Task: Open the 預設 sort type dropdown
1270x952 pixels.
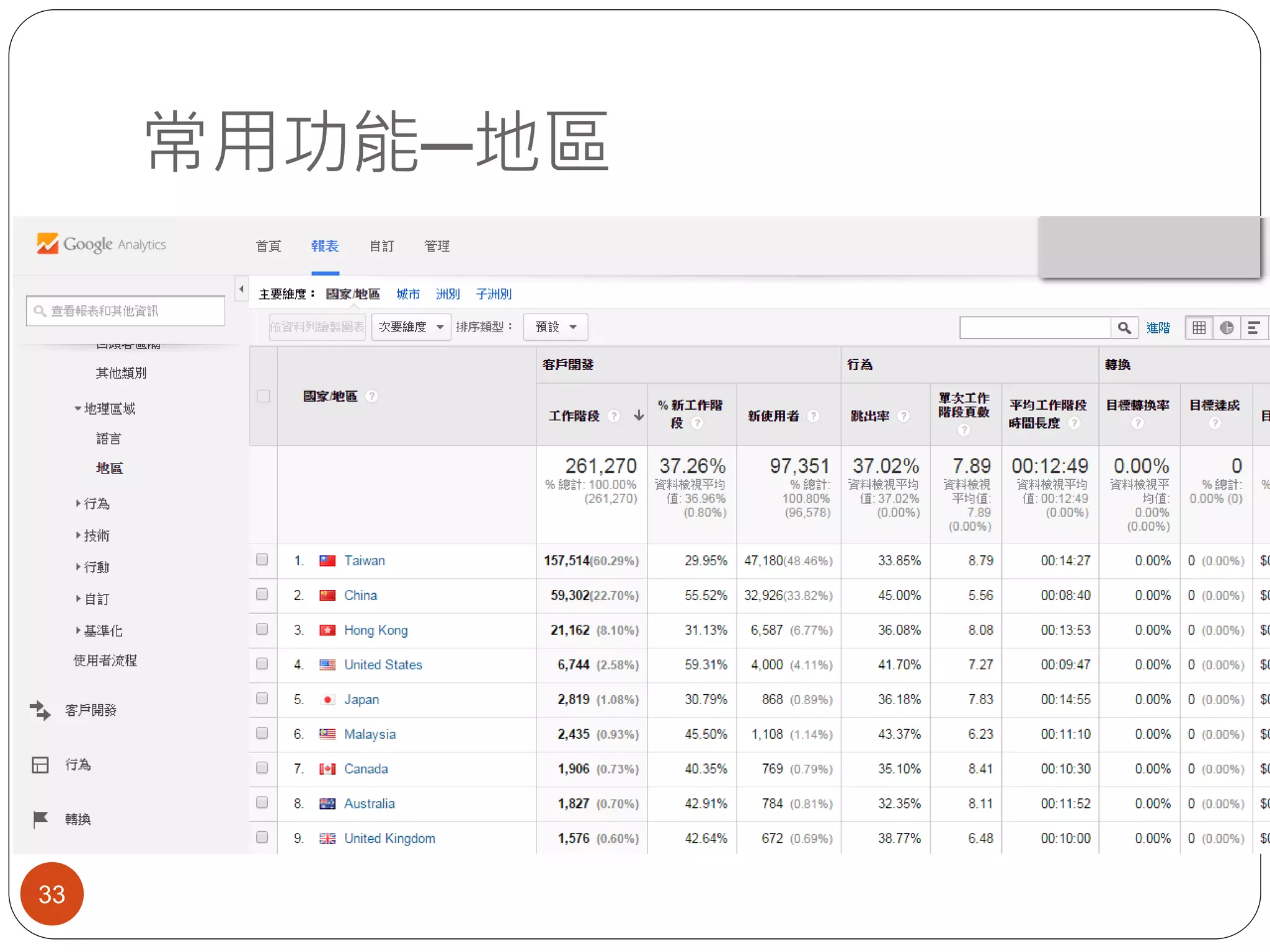Action: 555,327
